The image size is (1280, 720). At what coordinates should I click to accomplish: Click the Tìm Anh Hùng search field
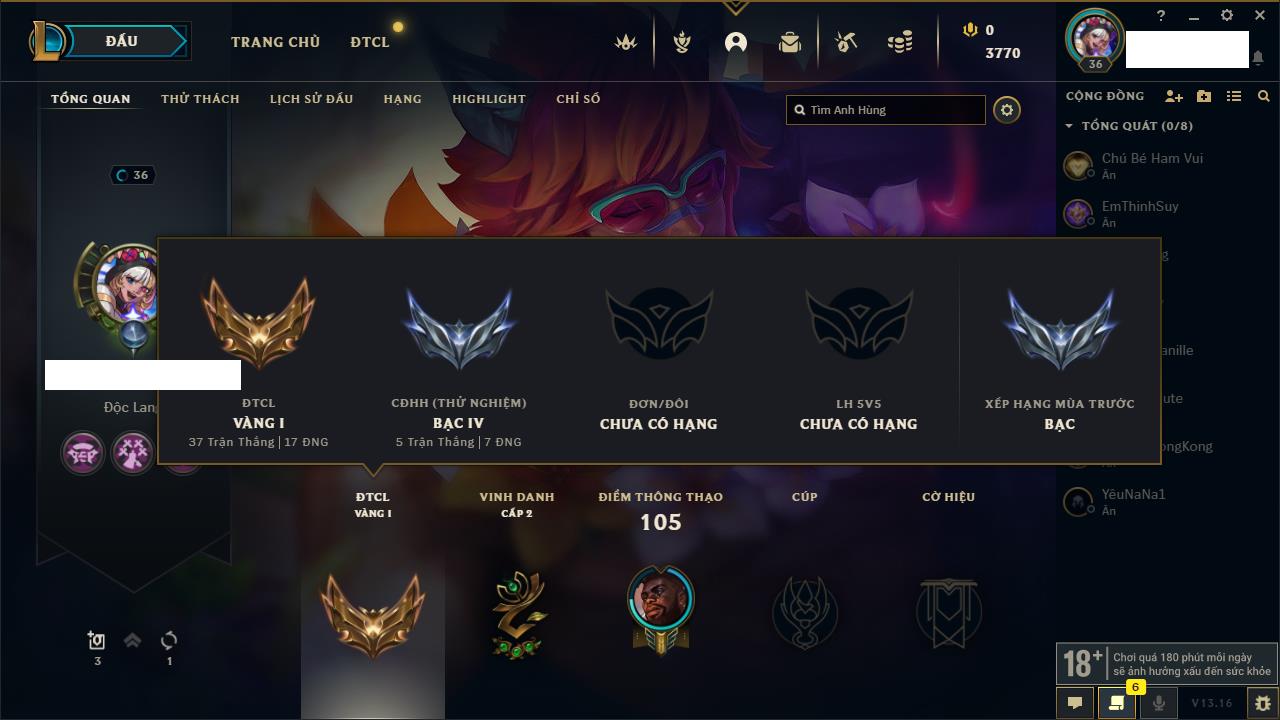(x=886, y=110)
